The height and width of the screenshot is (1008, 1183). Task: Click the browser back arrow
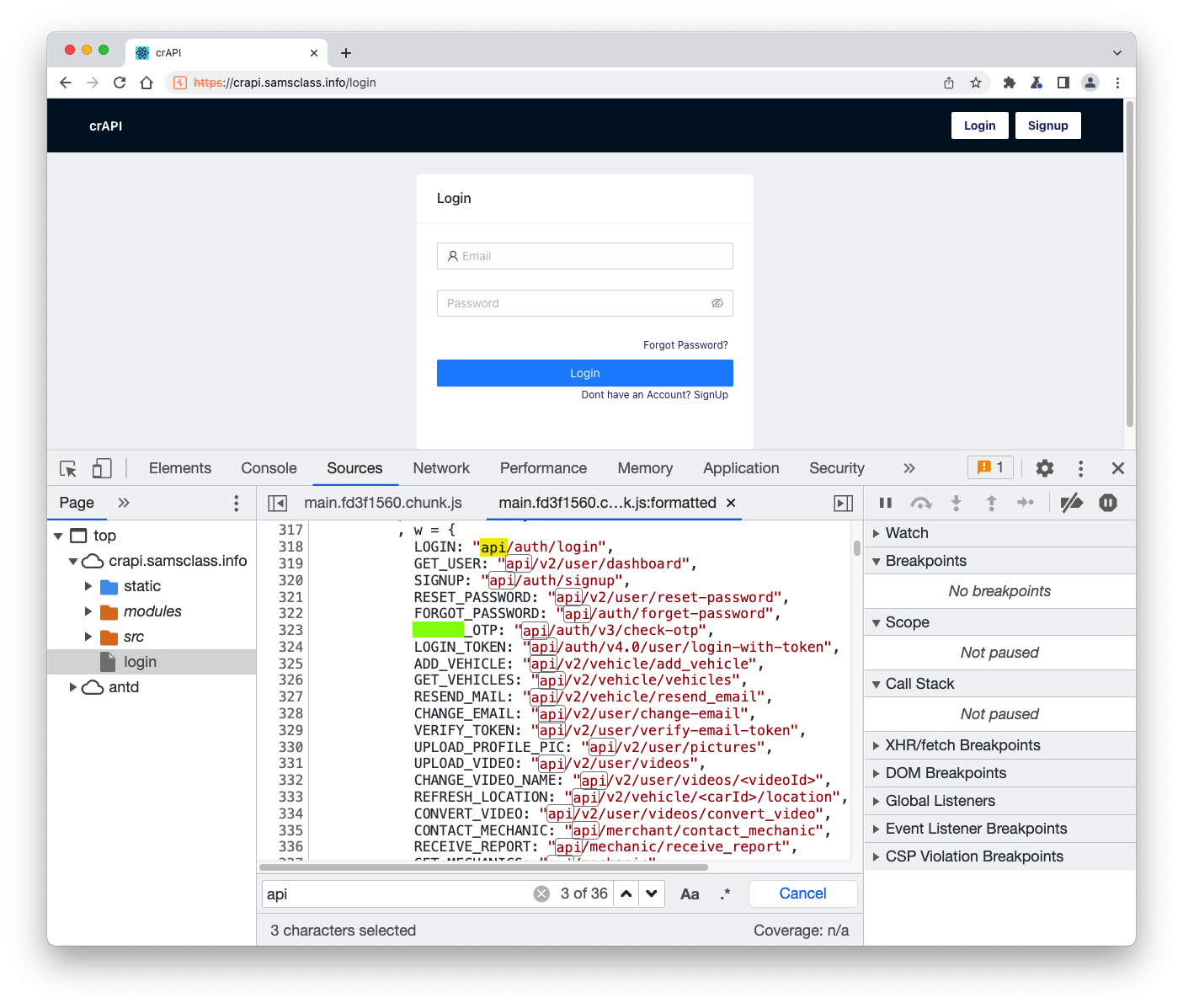tap(66, 83)
